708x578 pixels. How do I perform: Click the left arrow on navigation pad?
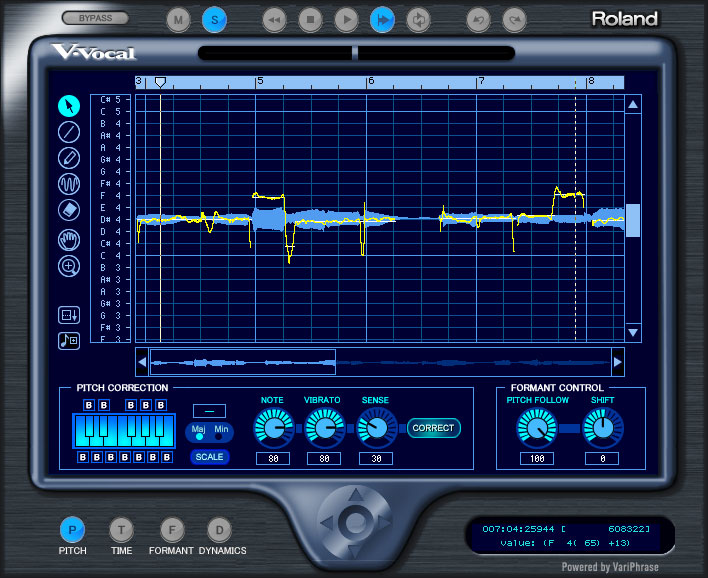pyautogui.click(x=326, y=524)
